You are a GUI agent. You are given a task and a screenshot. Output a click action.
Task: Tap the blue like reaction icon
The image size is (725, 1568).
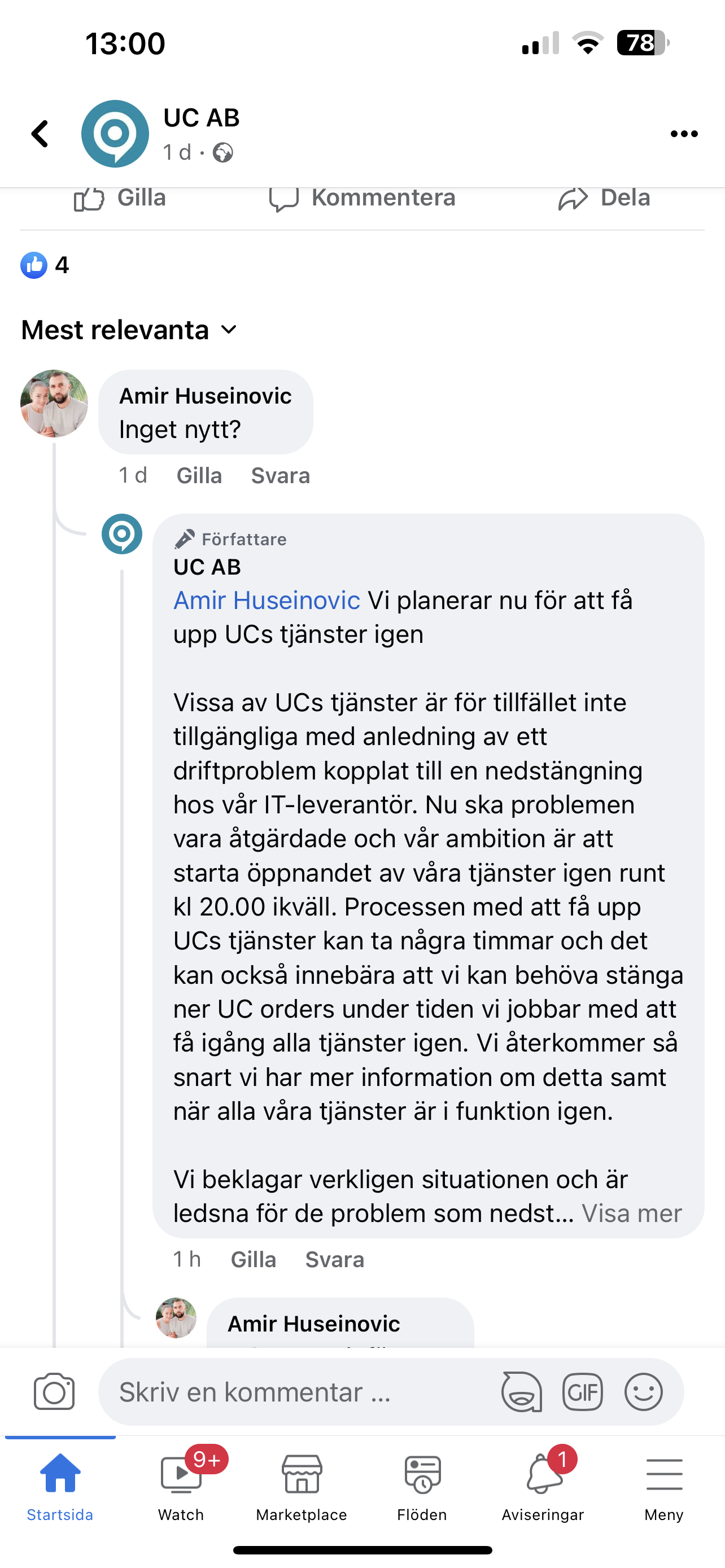[x=34, y=265]
